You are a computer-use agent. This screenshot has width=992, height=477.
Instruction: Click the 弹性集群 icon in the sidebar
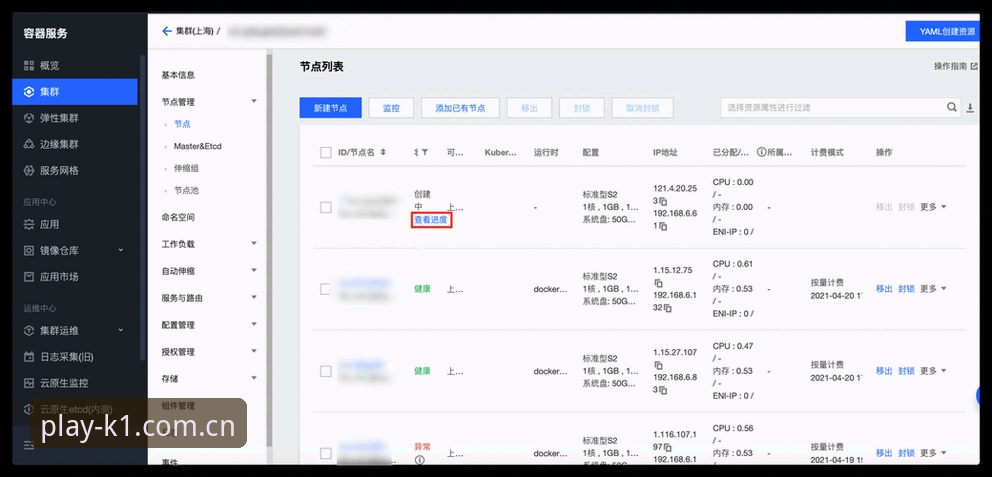[x=28, y=118]
